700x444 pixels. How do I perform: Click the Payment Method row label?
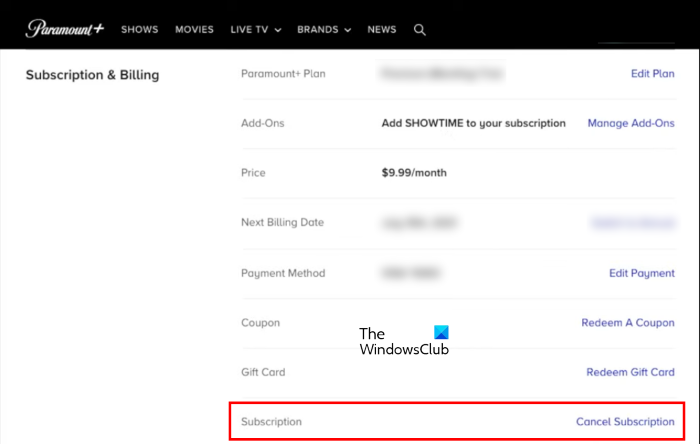[283, 273]
